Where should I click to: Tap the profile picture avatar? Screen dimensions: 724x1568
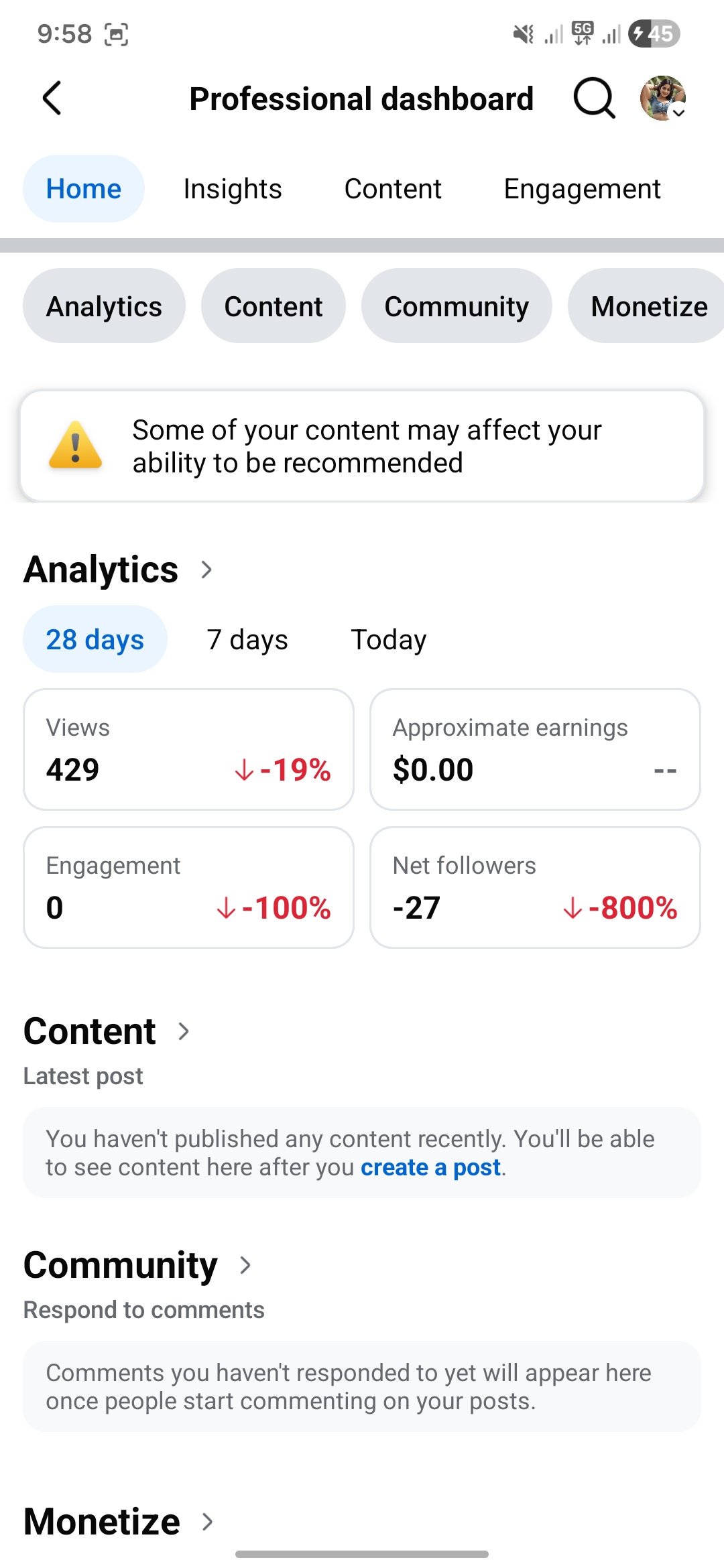pyautogui.click(x=662, y=99)
